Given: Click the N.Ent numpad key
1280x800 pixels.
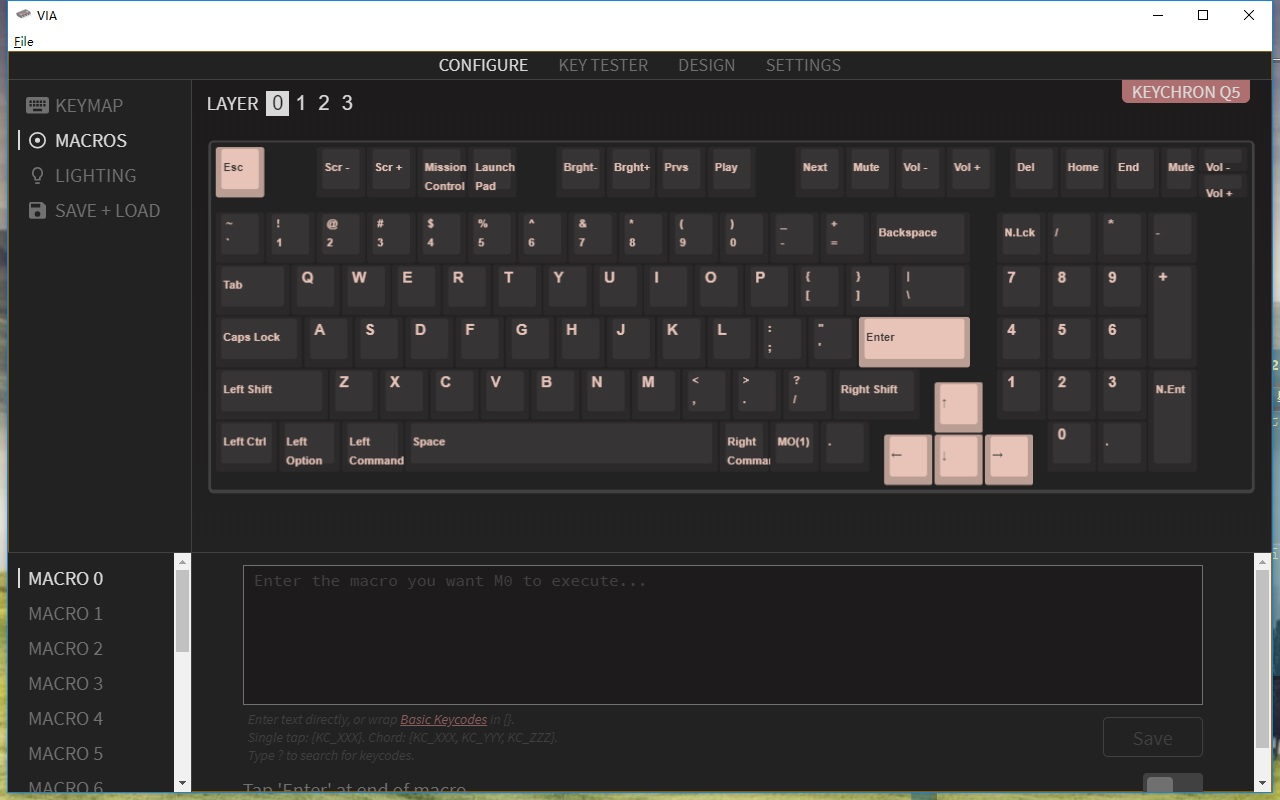Looking at the screenshot, I should 1173,420.
